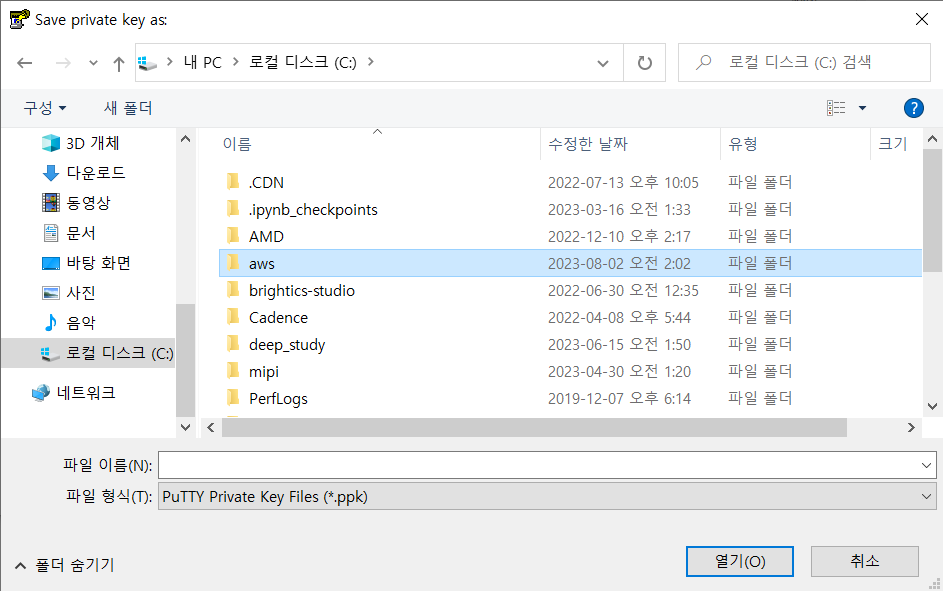Open the '파일 형식(T)' file type dropdown
943x591 pixels.
tap(547, 497)
